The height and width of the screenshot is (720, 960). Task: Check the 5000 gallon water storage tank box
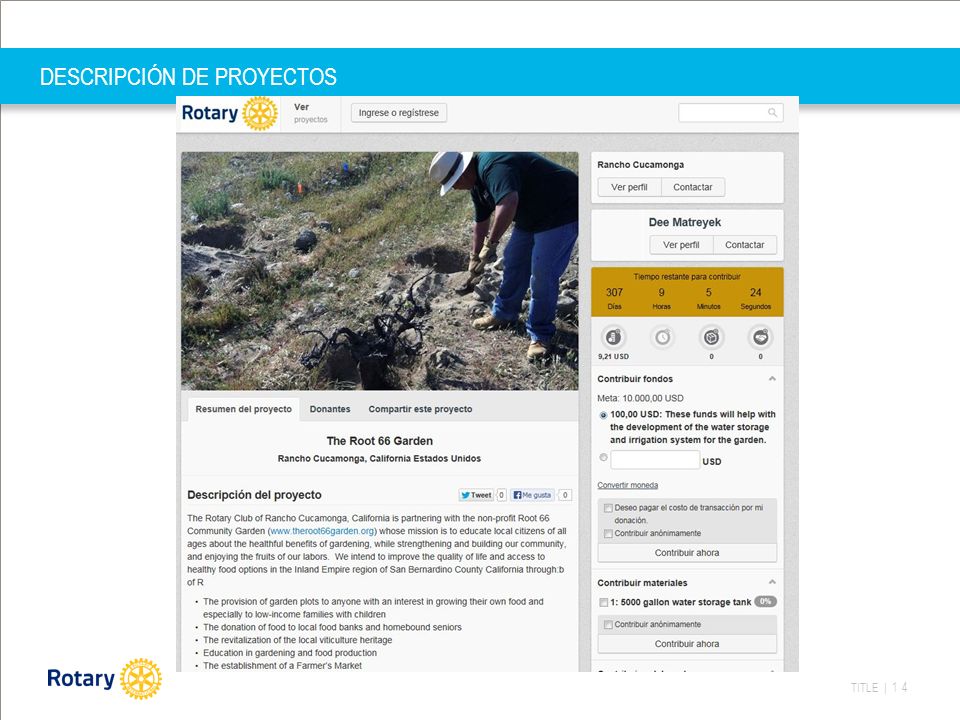[x=604, y=602]
